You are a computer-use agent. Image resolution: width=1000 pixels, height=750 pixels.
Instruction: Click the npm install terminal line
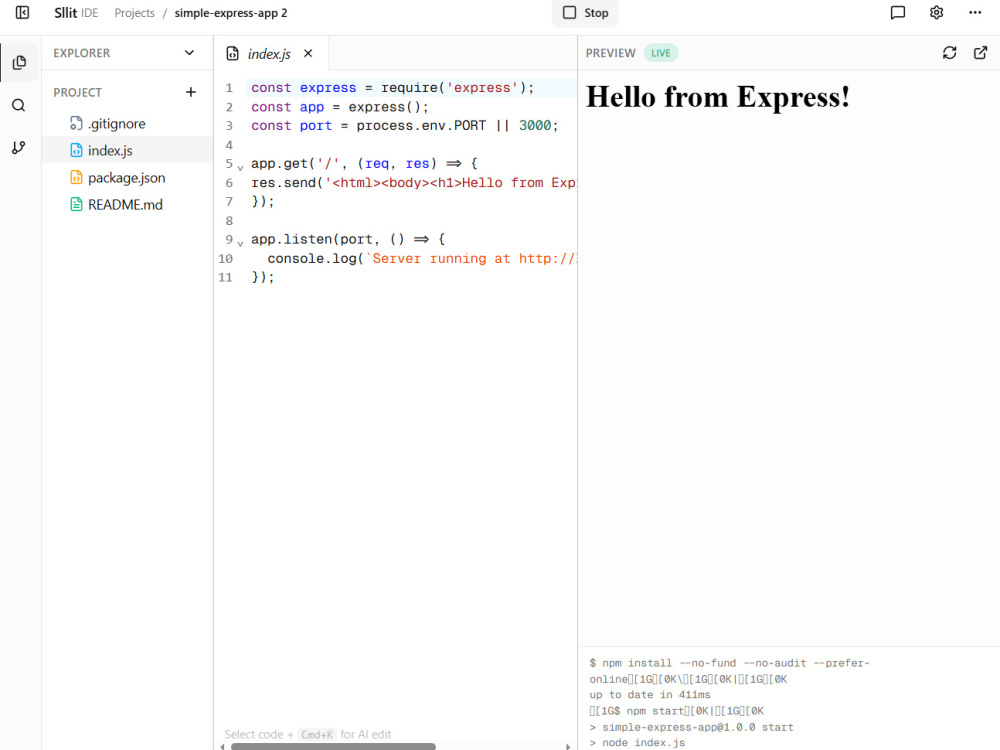[x=729, y=663]
